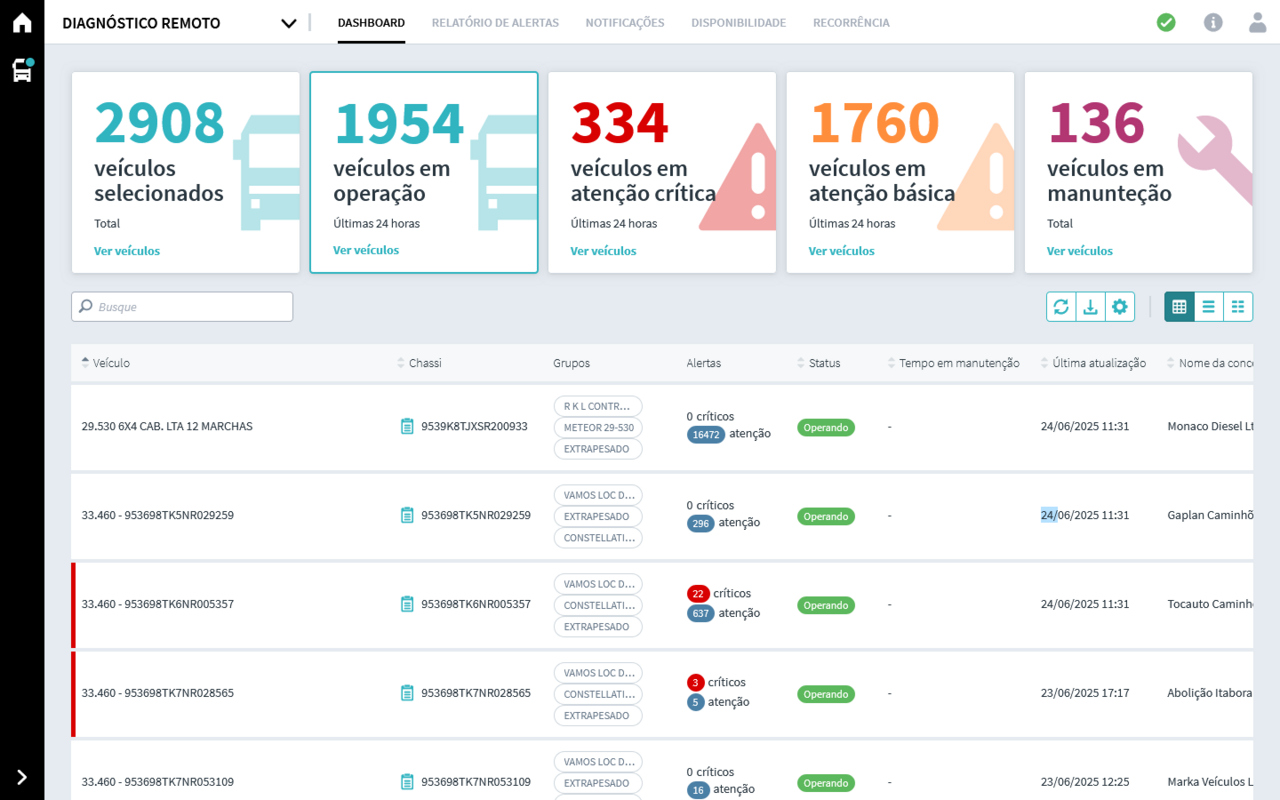Open the Relatório de Alertas tab
Screen dimensions: 1280x800
[x=495, y=23]
